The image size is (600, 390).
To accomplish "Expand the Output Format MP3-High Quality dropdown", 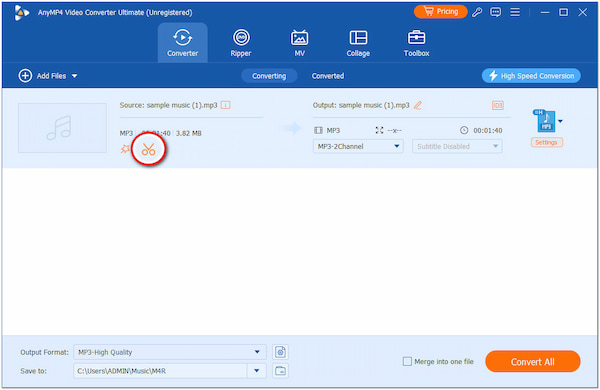I will click(170, 352).
